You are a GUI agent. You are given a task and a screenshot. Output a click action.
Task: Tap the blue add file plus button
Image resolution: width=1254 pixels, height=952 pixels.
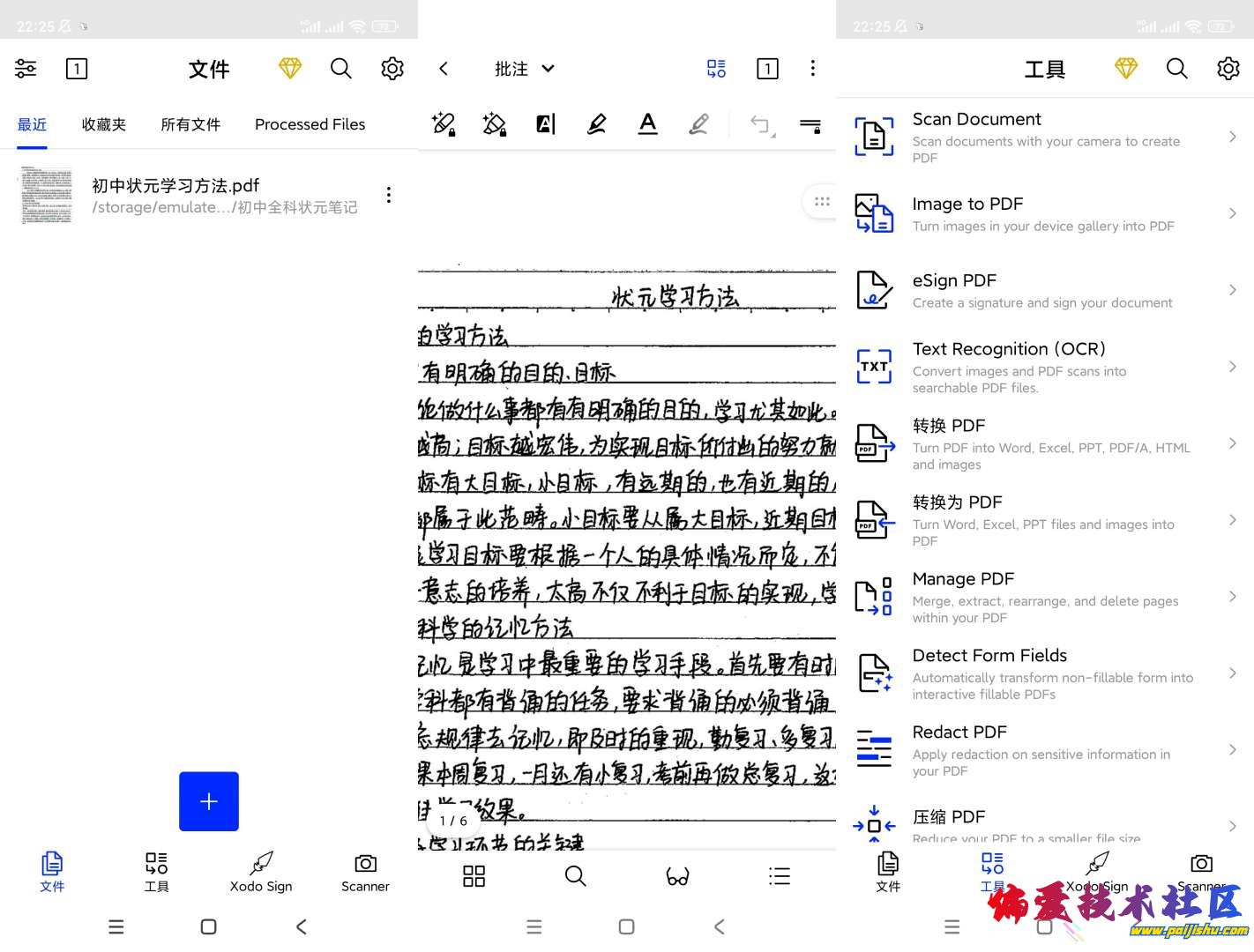point(208,801)
